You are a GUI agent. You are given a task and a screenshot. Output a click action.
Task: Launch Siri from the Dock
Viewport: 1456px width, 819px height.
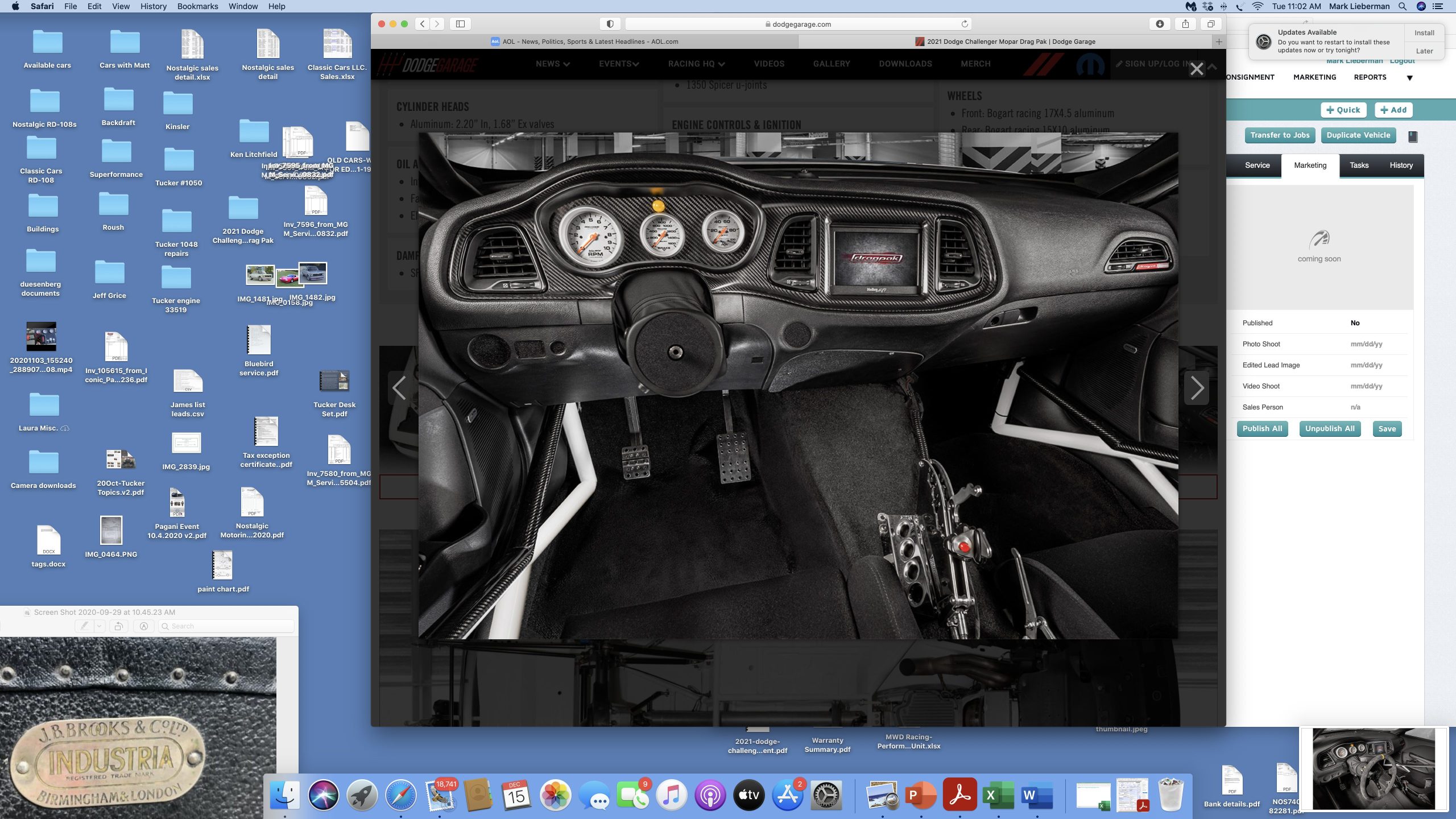pos(323,795)
